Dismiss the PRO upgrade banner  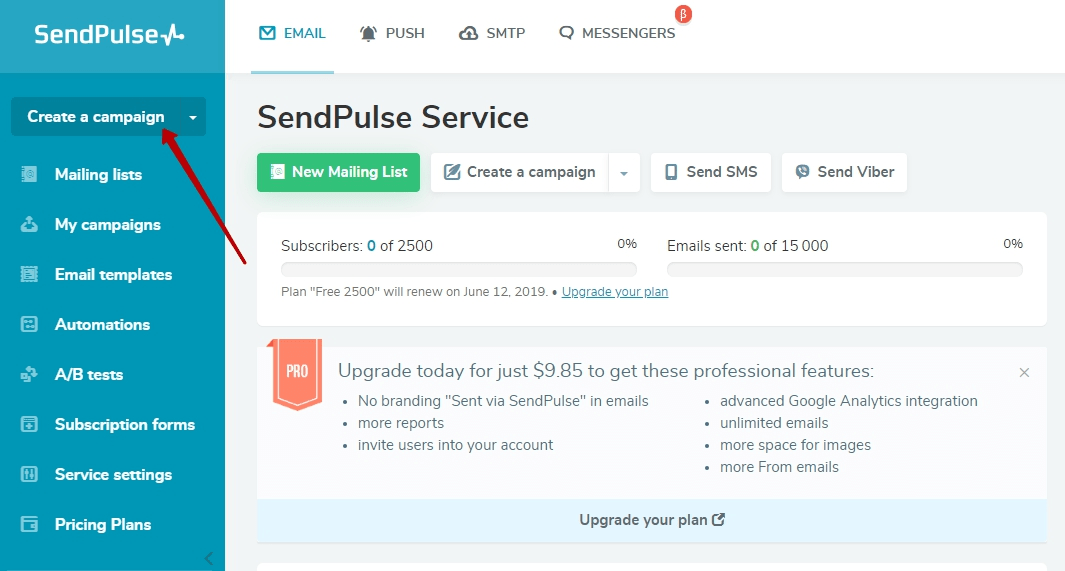[x=1024, y=372]
